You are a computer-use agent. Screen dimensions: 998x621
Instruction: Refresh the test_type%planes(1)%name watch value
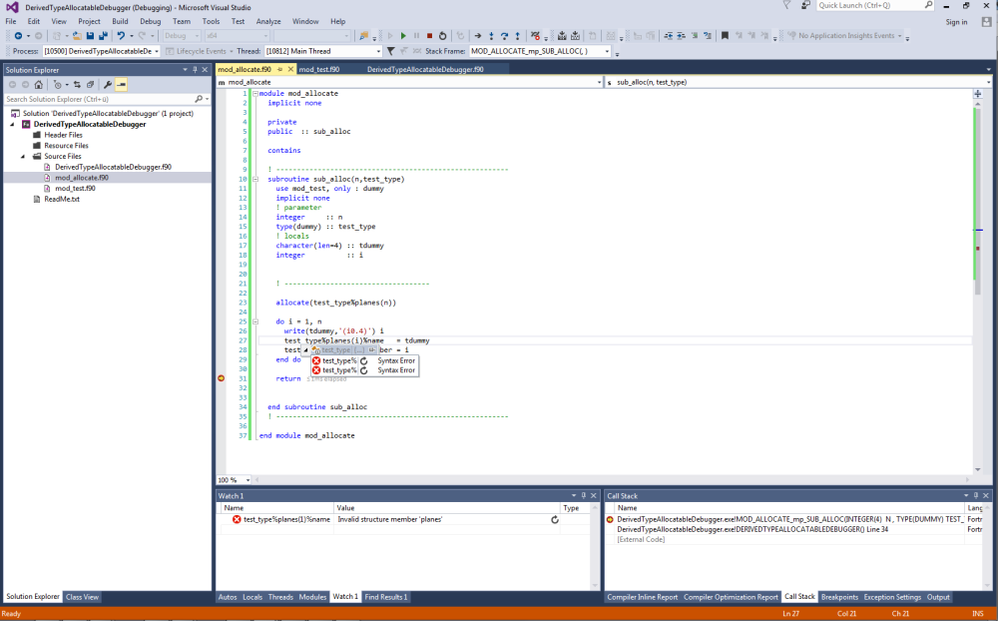[x=555, y=520]
